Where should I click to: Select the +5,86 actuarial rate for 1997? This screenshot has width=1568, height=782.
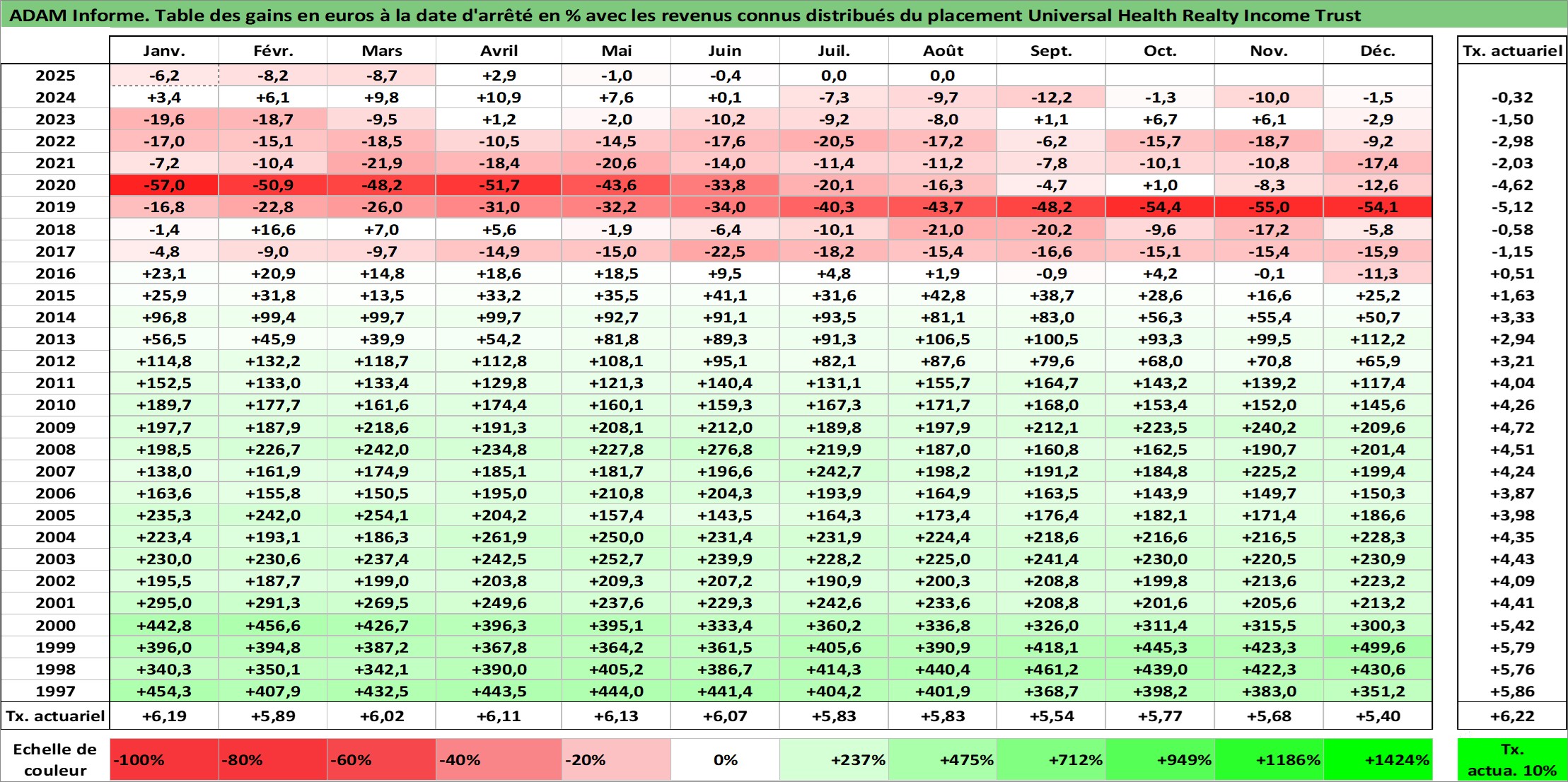tap(1512, 691)
